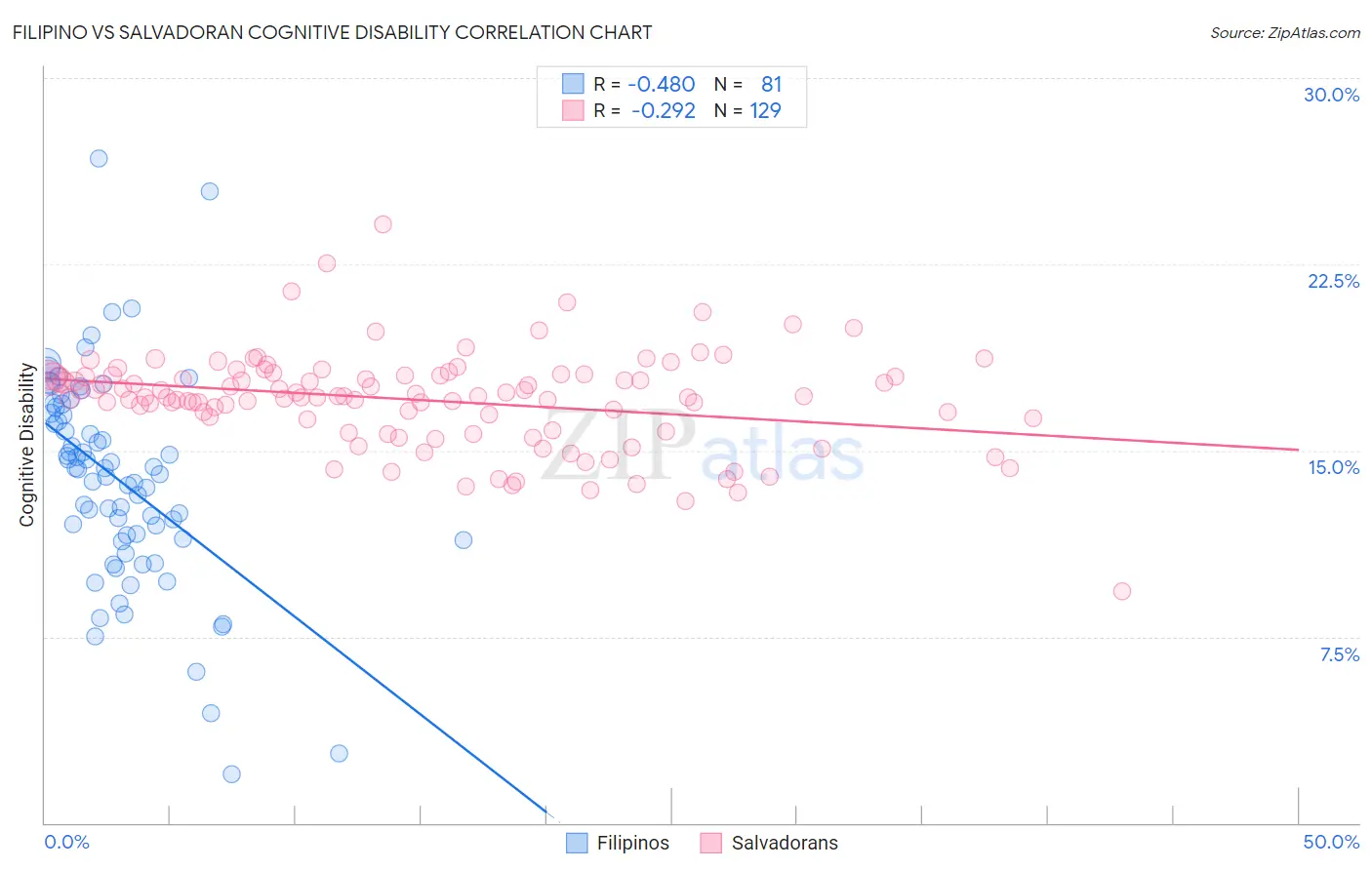Click the 50.0% x-axis label

(x=1331, y=842)
